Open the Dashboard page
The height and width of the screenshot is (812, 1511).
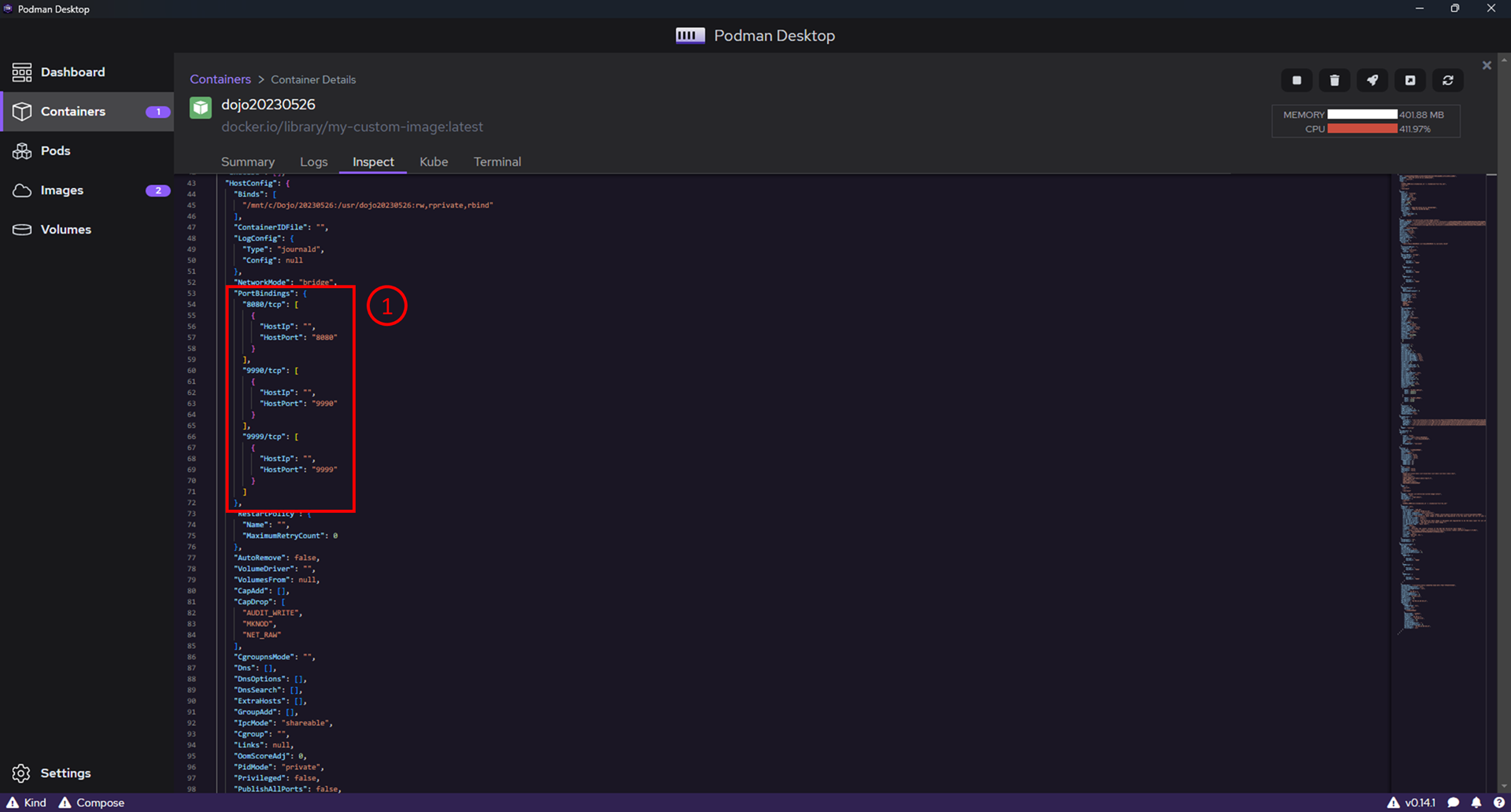click(87, 72)
